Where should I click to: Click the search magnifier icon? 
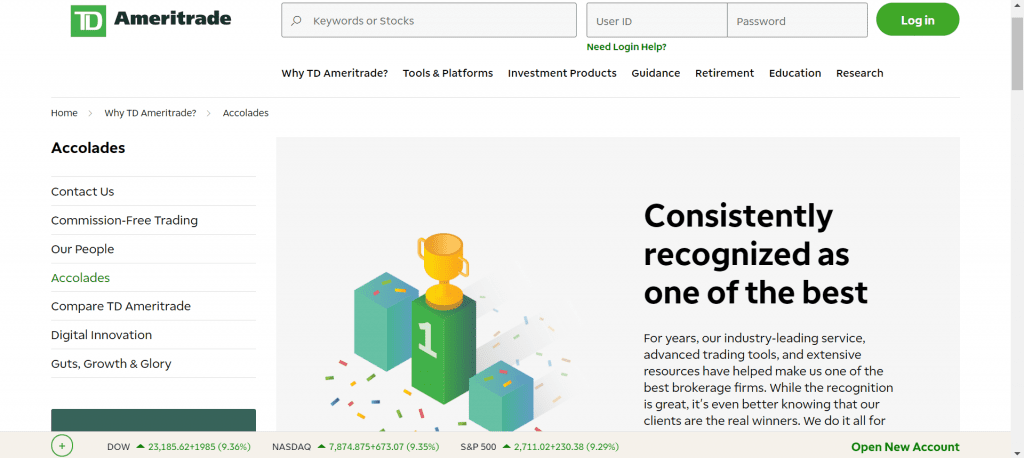[x=296, y=21]
